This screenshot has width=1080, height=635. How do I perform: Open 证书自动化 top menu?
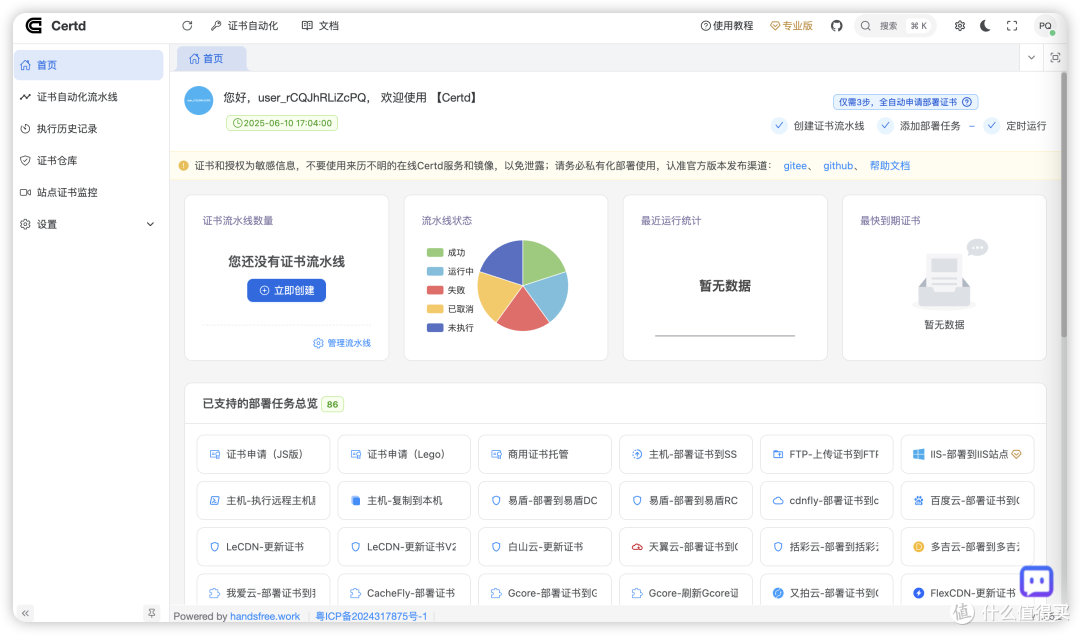click(245, 25)
